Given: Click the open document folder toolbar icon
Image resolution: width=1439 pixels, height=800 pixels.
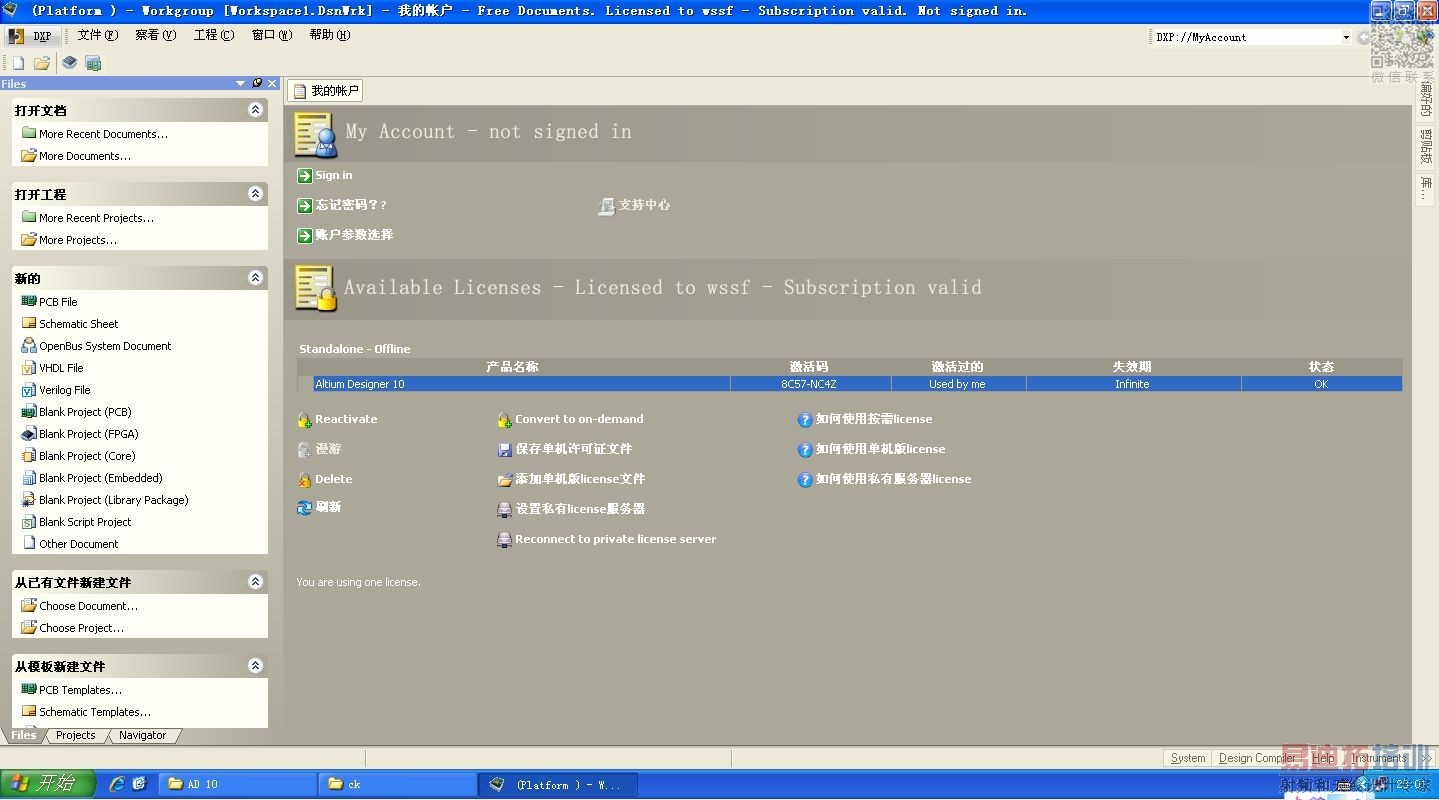Looking at the screenshot, I should pos(42,63).
